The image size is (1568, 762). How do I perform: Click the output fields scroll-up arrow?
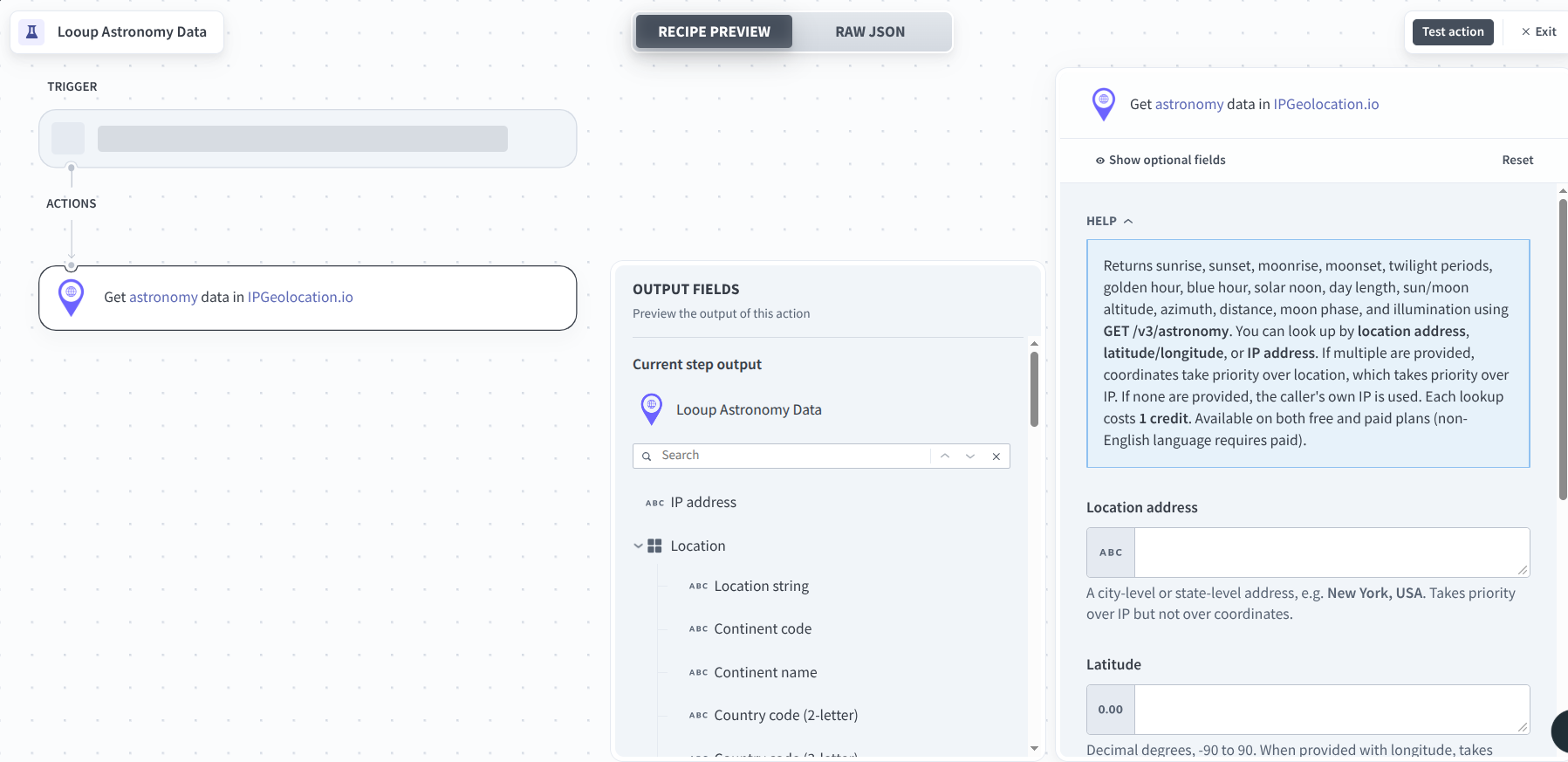(1034, 344)
